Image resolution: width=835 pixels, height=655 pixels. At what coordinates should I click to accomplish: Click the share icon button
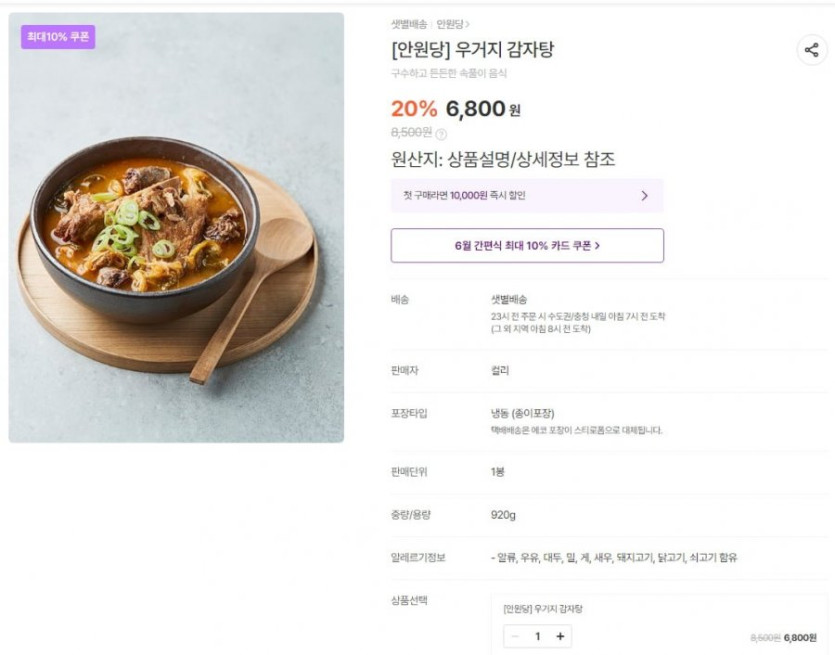click(811, 51)
